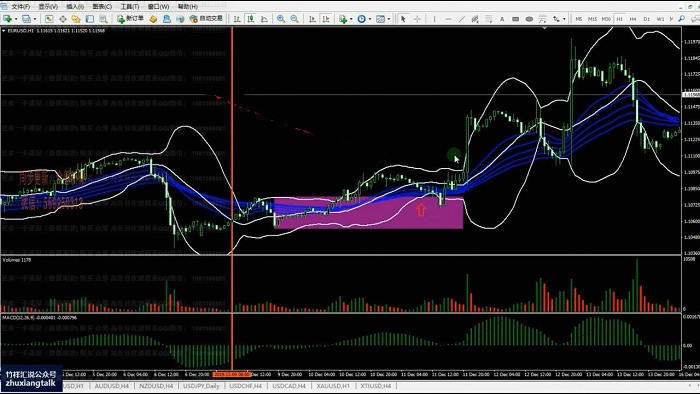Select the trendline drawing tool
Viewport: 700px width, 394px height.
(462, 19)
